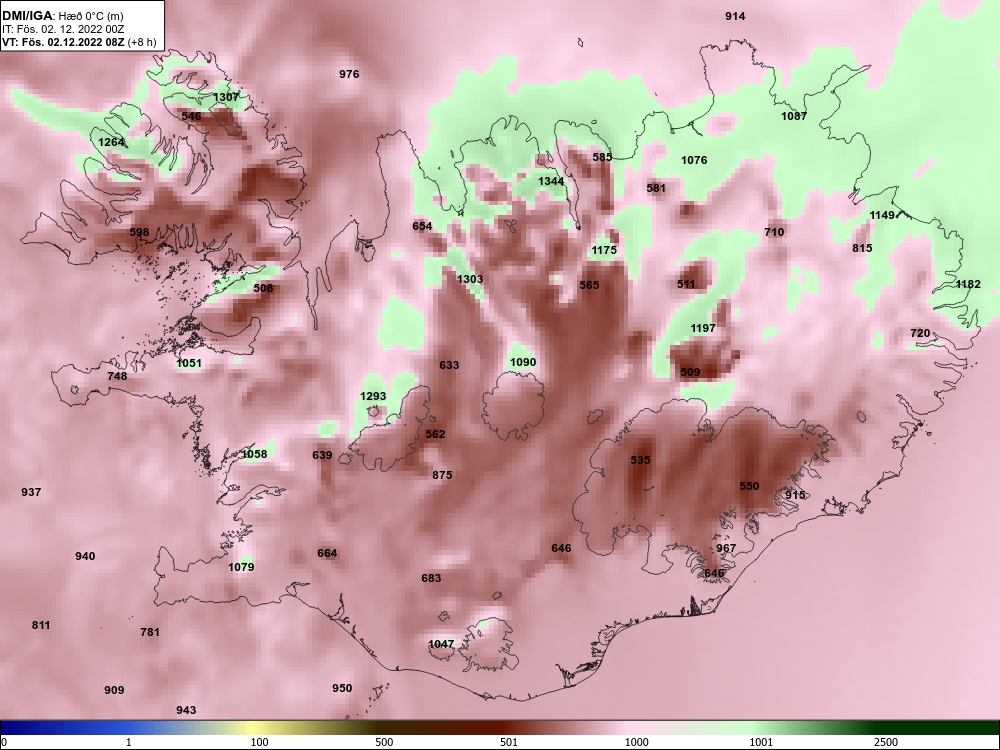Click the 639 value label

[x=322, y=455]
